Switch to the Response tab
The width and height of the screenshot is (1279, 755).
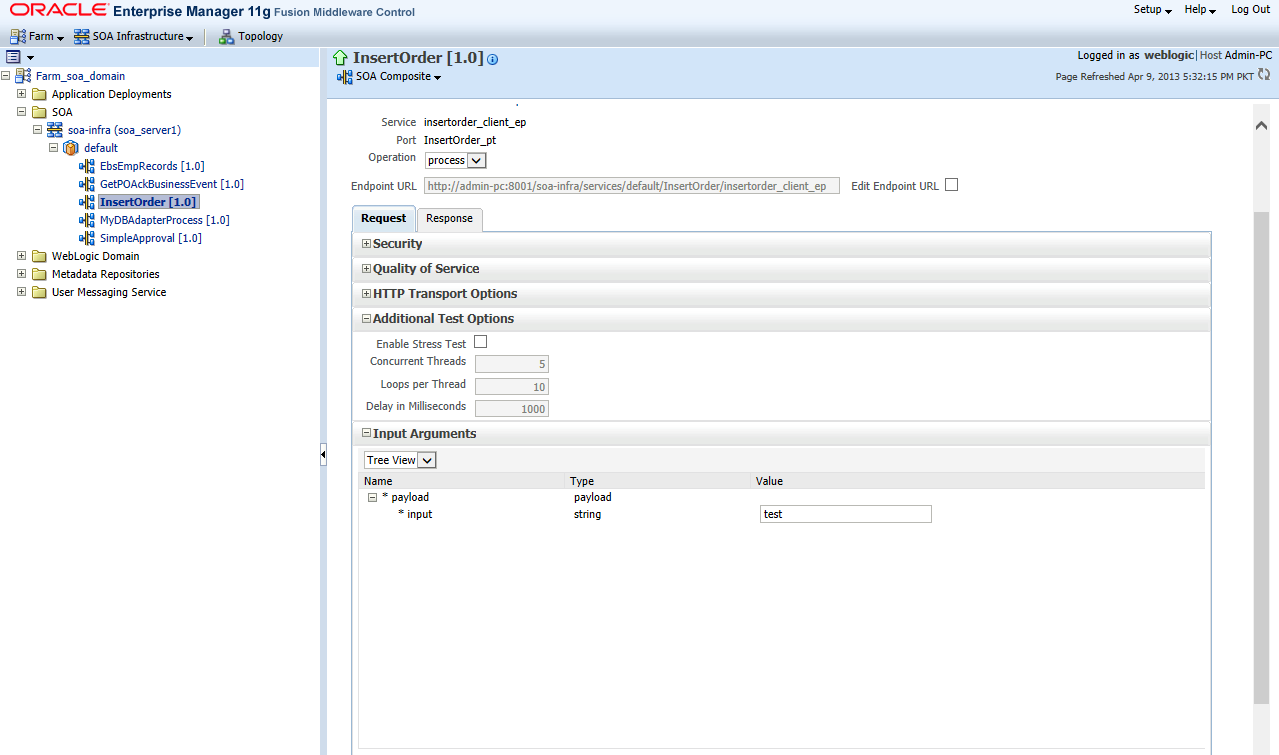click(448, 218)
